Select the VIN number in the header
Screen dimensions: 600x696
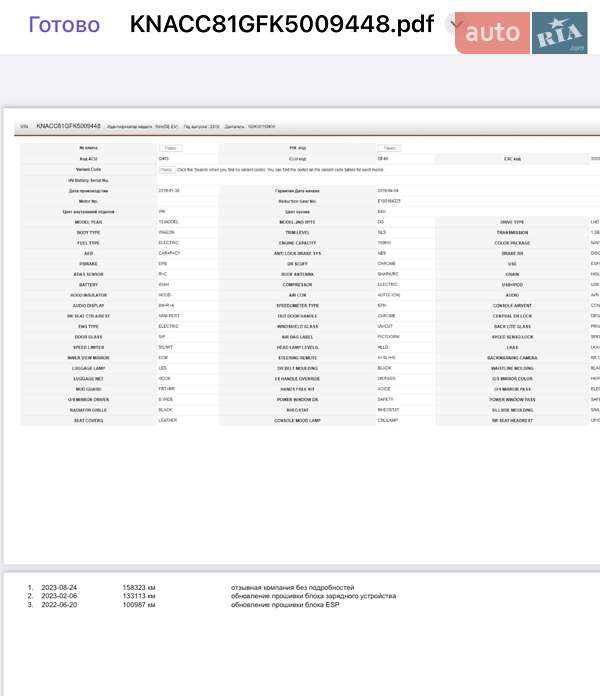(68, 127)
